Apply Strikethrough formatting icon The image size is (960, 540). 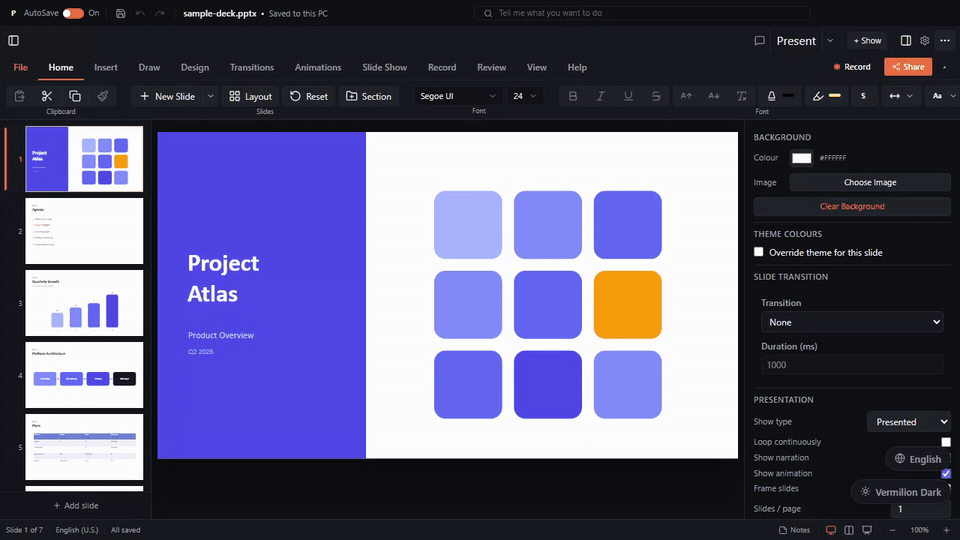point(656,96)
